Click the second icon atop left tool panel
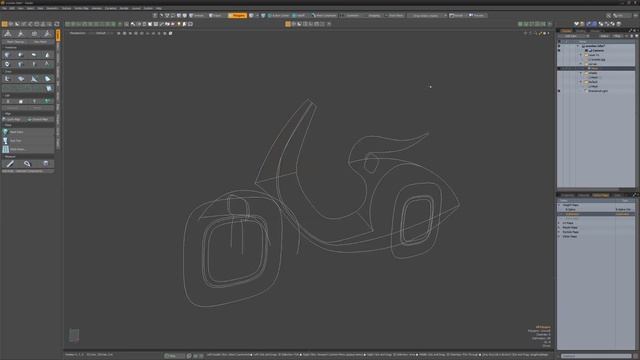The height and width of the screenshot is (360, 640). click(x=21, y=34)
